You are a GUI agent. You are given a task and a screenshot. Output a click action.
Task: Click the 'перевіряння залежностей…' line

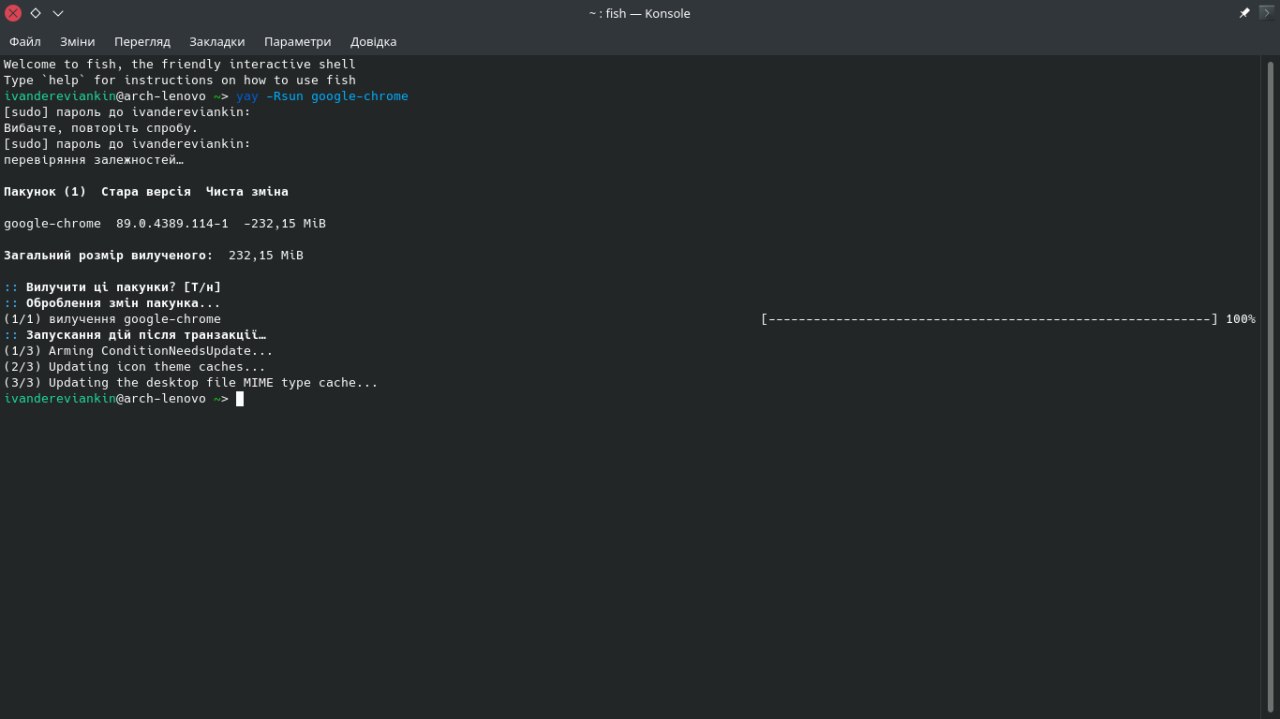(94, 160)
